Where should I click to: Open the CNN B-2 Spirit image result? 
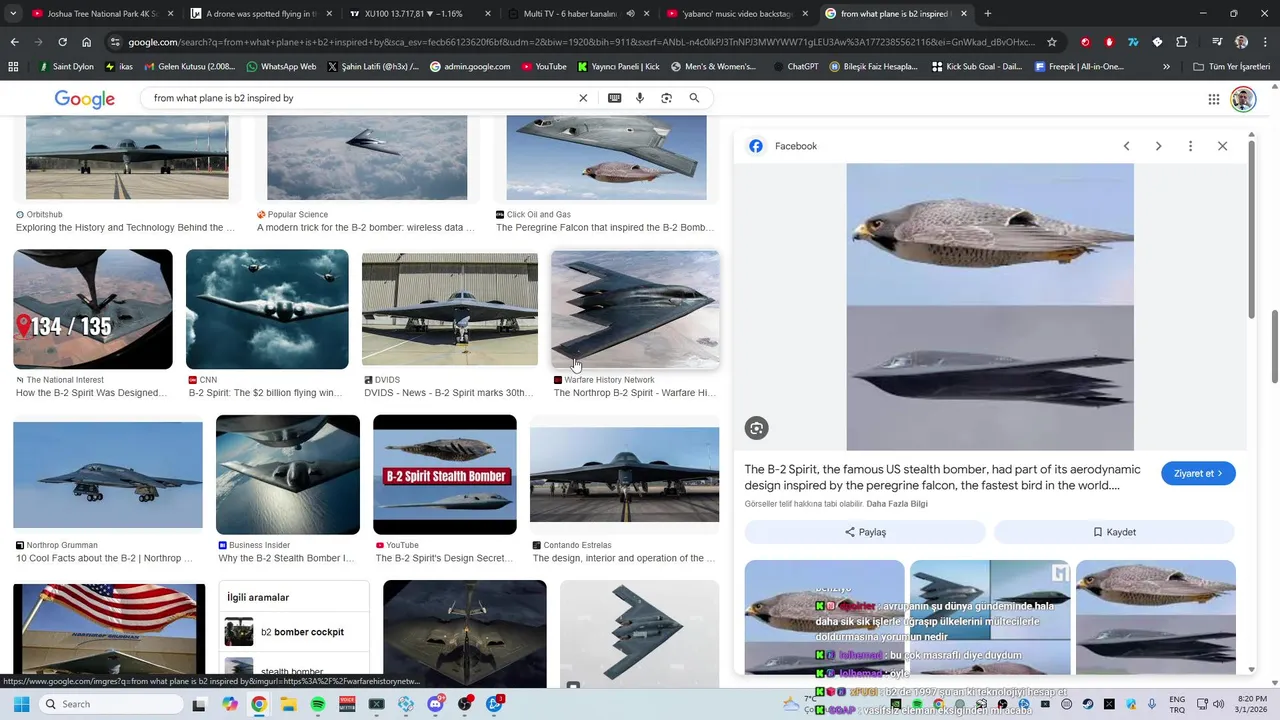coord(267,309)
